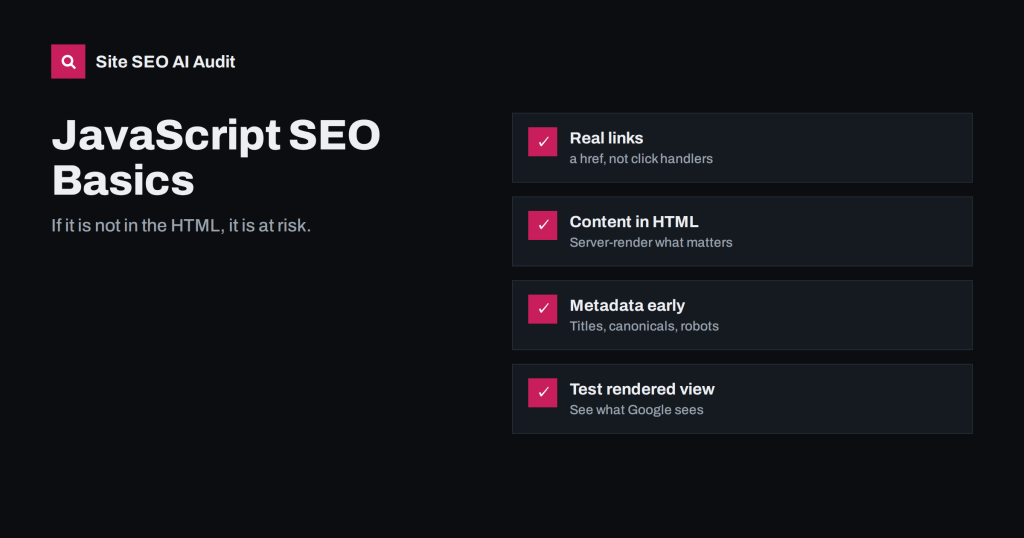Click 'Server-render what matters' text
The image size is (1024, 538).
pos(650,242)
